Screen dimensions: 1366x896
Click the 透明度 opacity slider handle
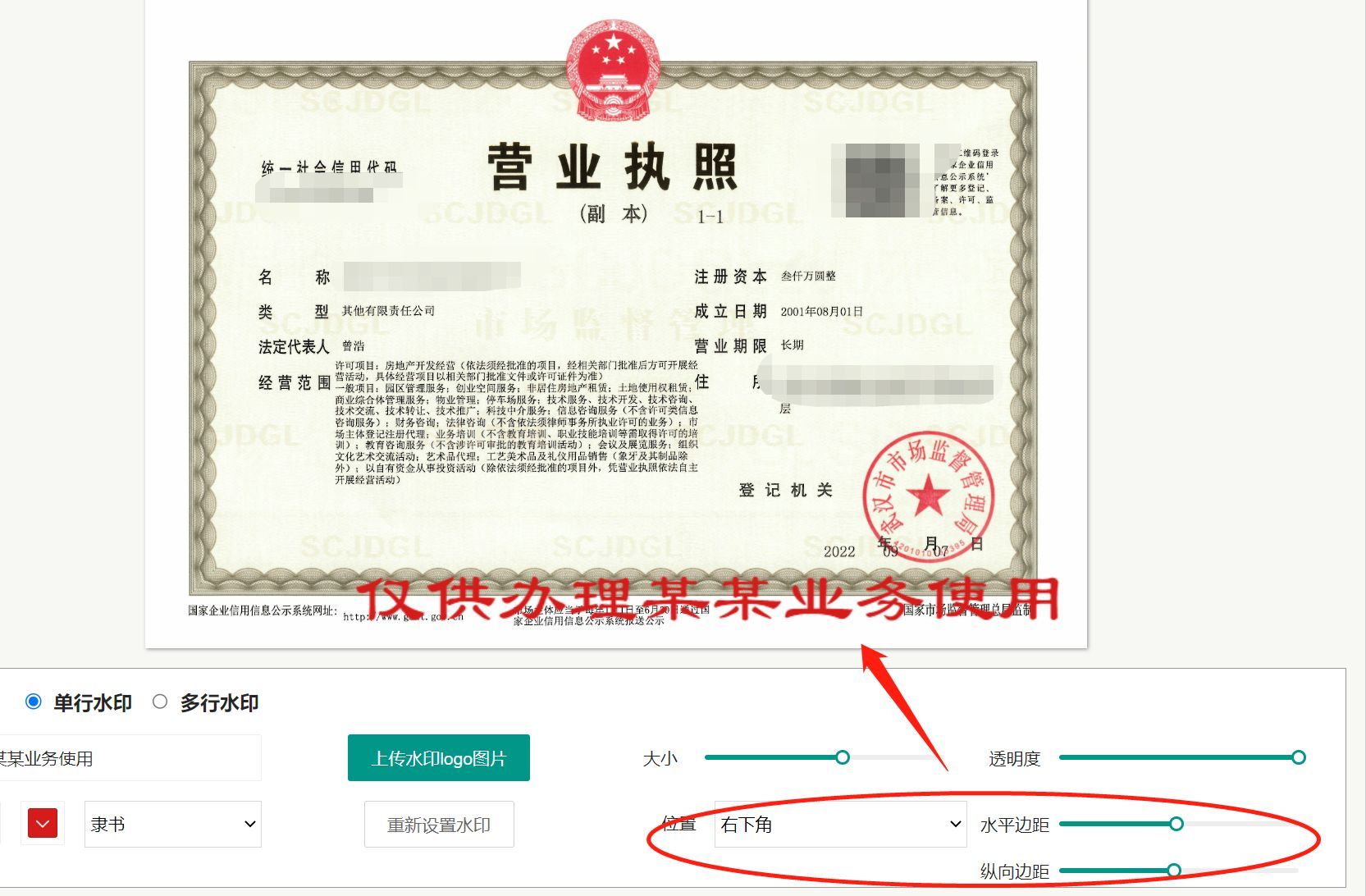1299,757
